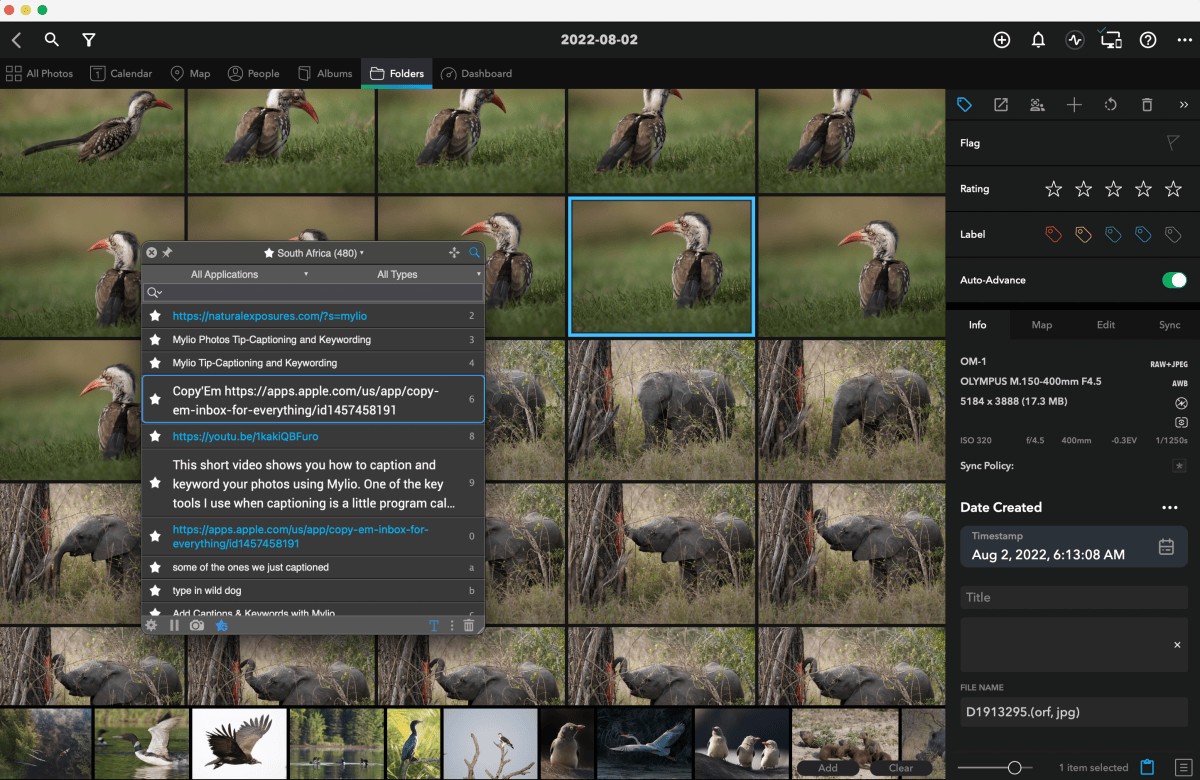The height and width of the screenshot is (780, 1200).
Task: Set the flag for the selected photo
Action: point(1173,143)
